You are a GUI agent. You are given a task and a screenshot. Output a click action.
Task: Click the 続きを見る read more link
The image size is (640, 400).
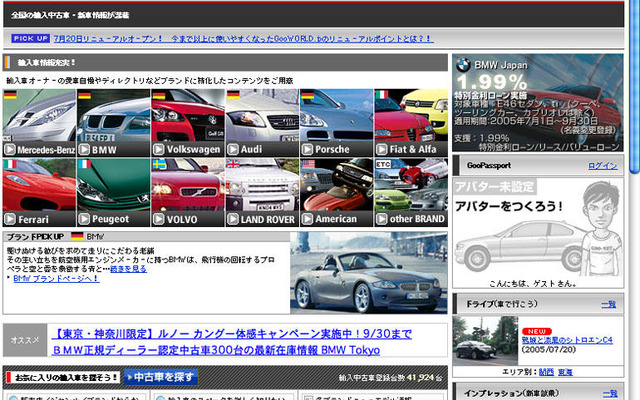coord(128,269)
